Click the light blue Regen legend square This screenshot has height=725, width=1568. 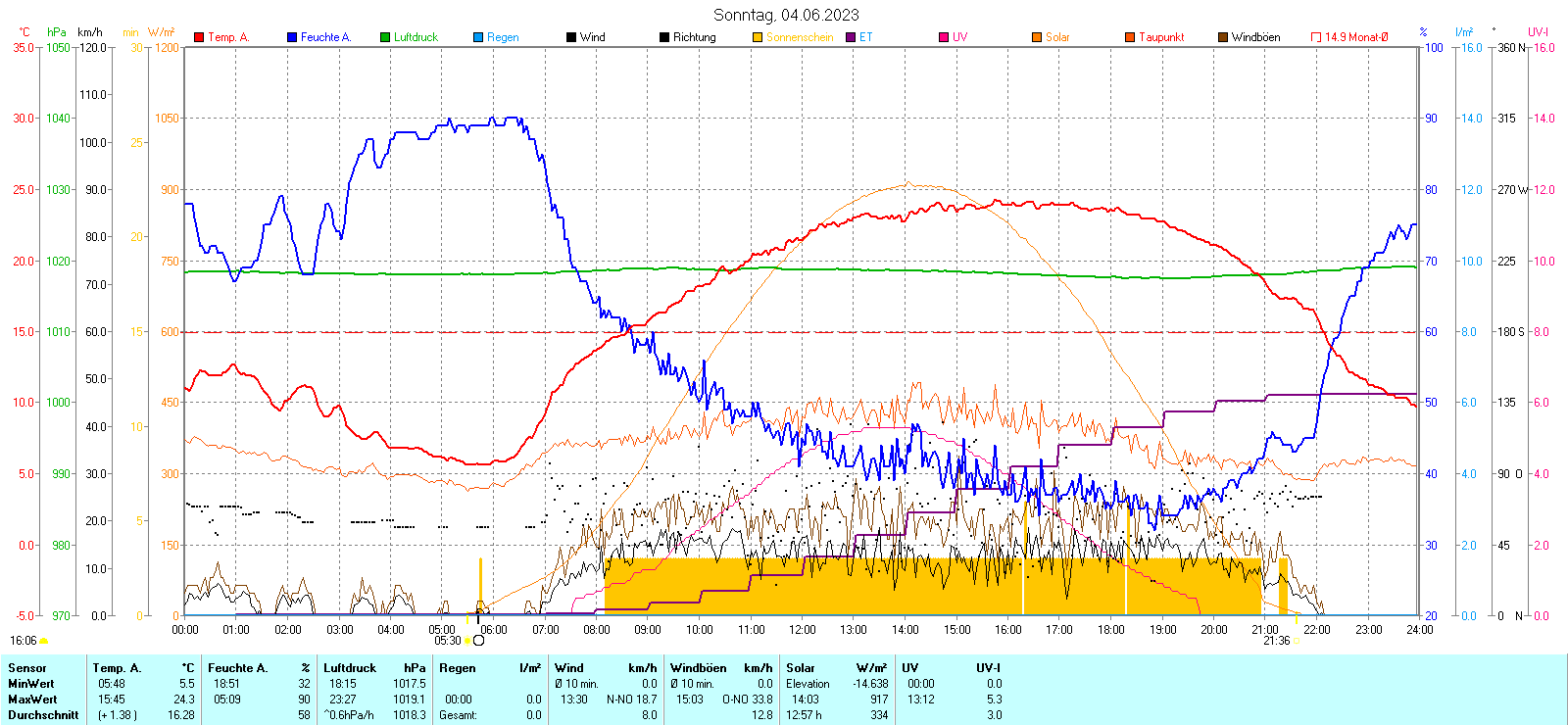478,37
